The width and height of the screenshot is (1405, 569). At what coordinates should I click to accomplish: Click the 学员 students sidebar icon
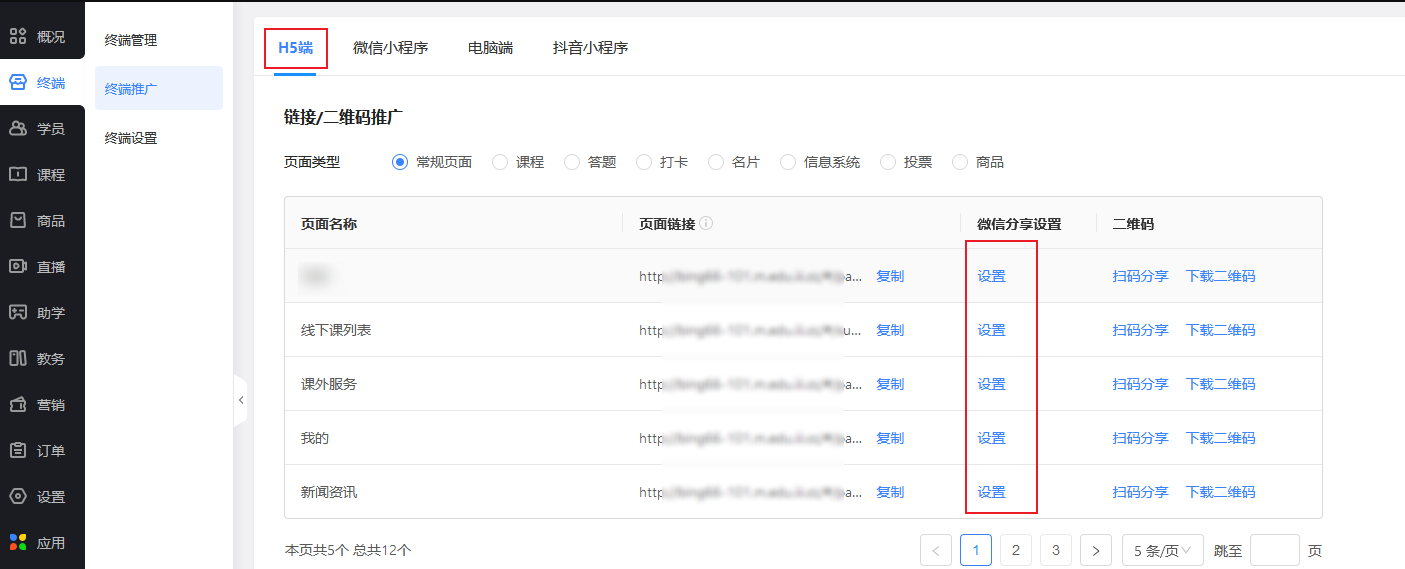click(18, 129)
